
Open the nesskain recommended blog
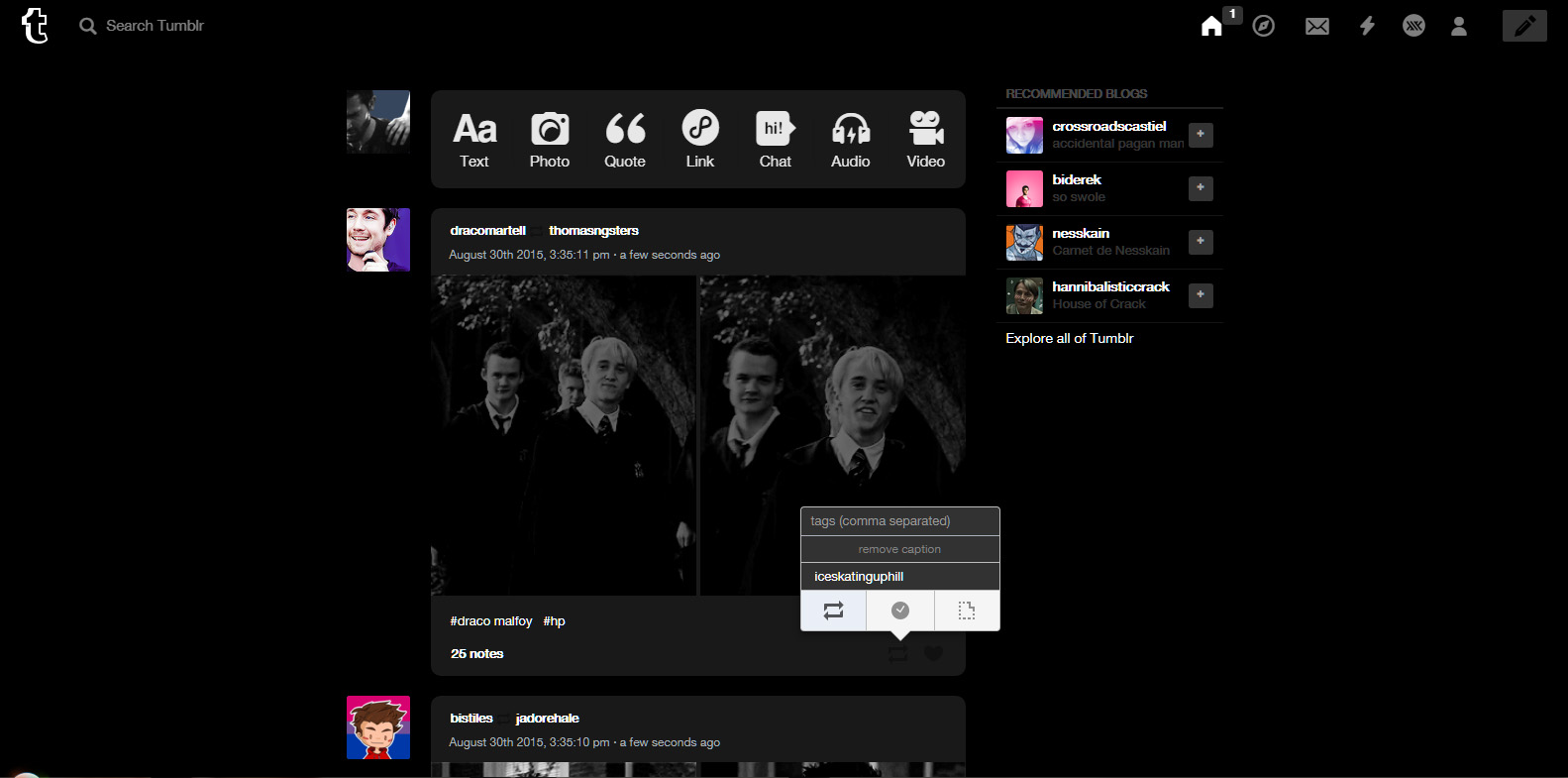point(1081,234)
